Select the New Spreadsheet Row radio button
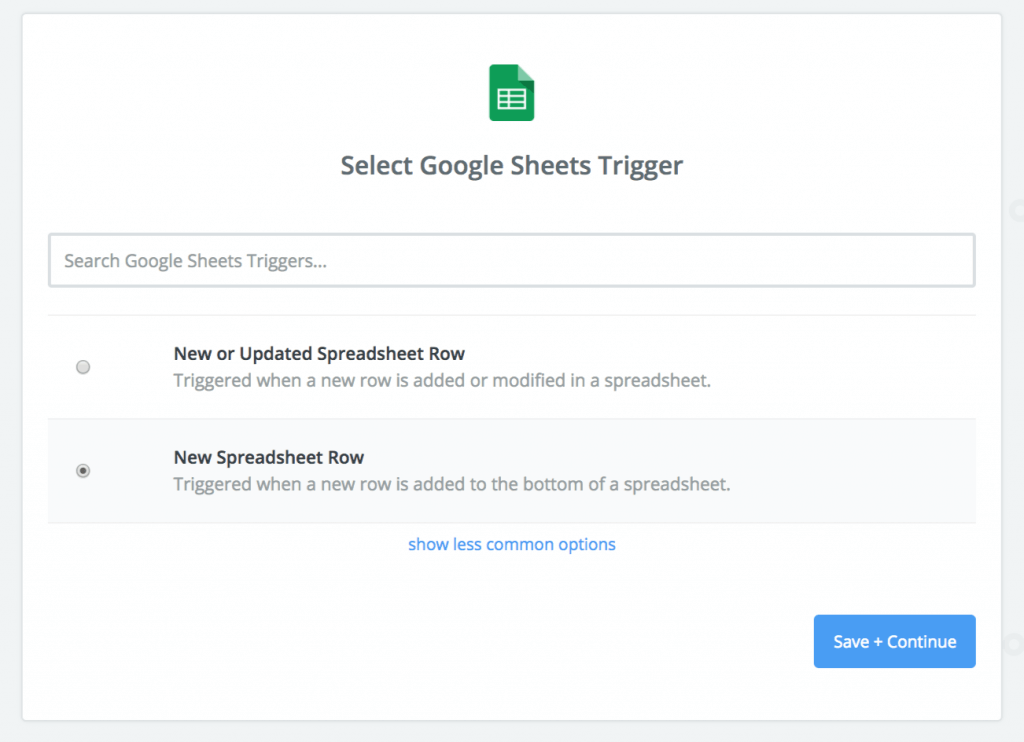Image resolution: width=1024 pixels, height=742 pixels. (x=83, y=471)
